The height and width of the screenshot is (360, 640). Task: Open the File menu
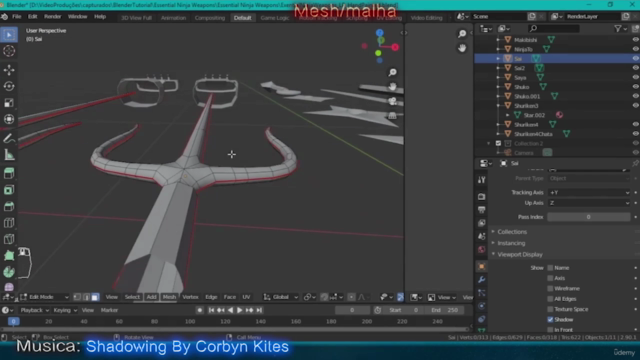click(x=17, y=17)
